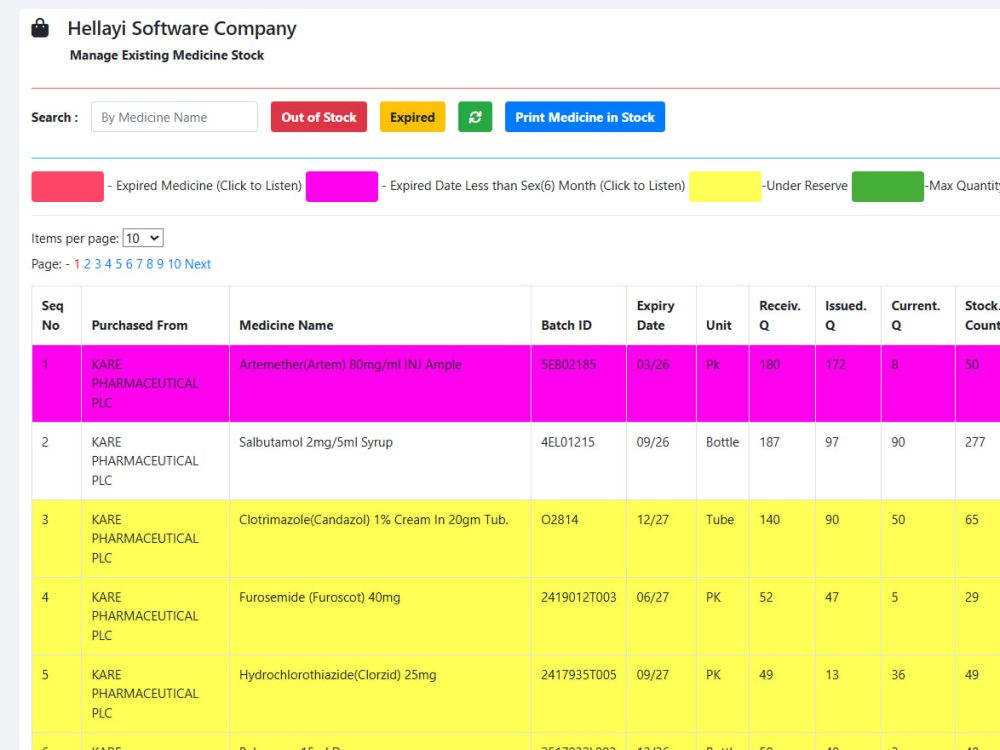Open the Items per page dropdown
Screen dimensions: 1000x750
click(143, 238)
